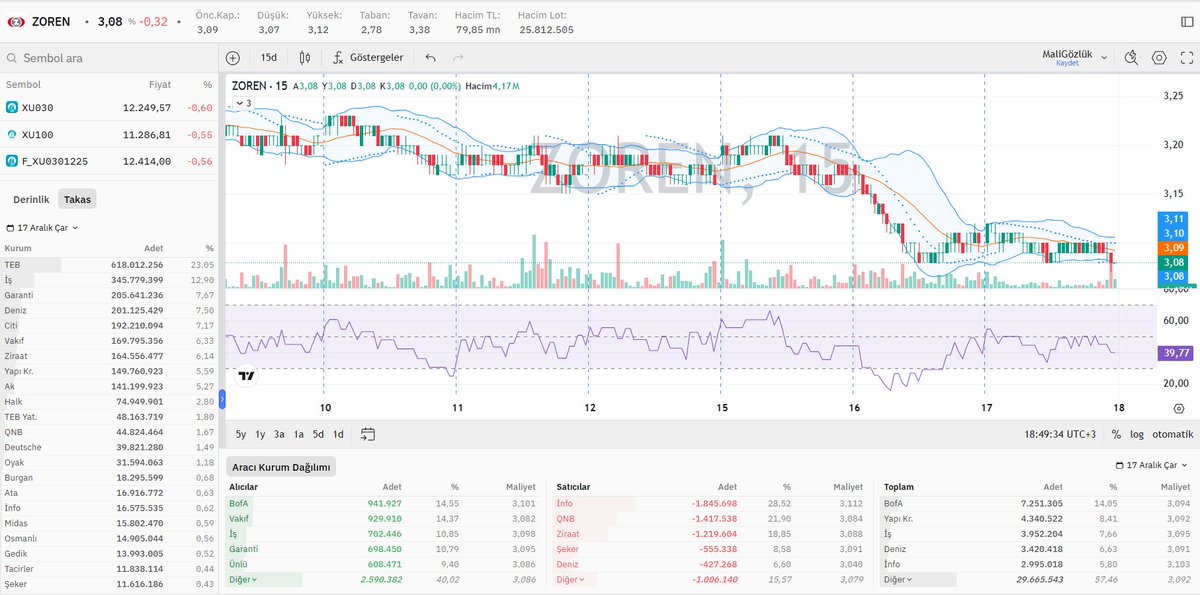Click the F_XU0301225 symbol icon

pyautogui.click(x=12, y=160)
